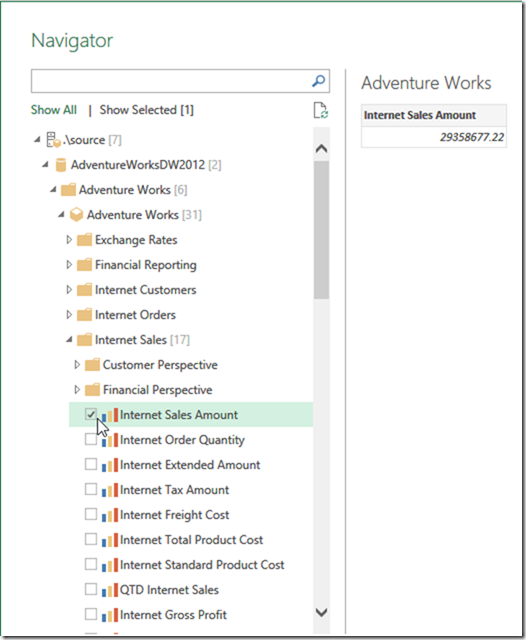Click the Internet Sales Amount column header
Viewport: 526px width, 640px height.
(x=433, y=115)
